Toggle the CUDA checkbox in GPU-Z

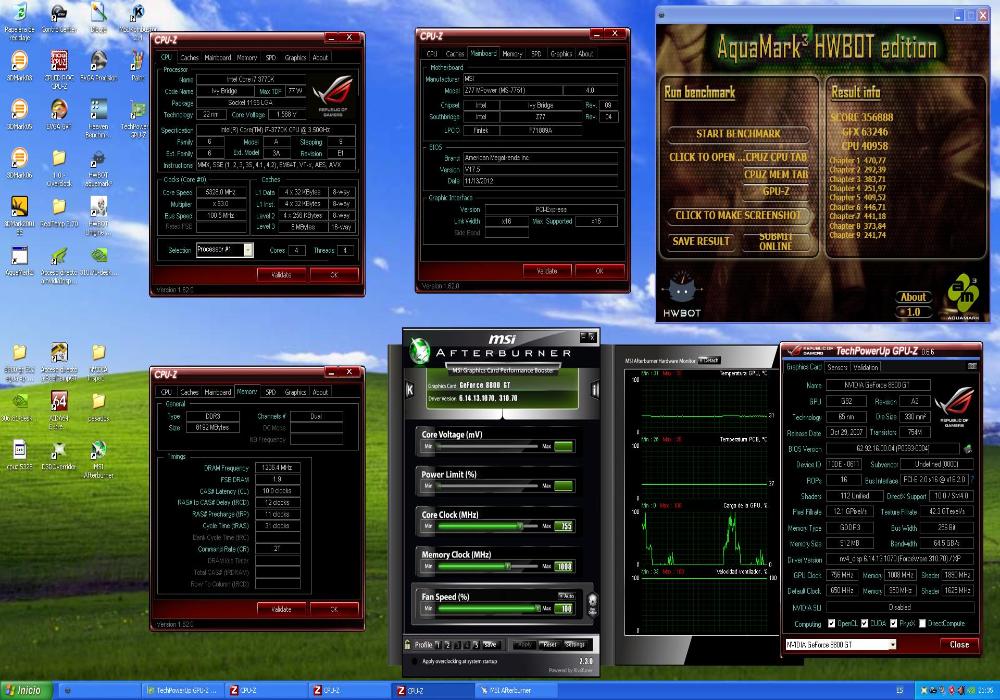pos(864,623)
